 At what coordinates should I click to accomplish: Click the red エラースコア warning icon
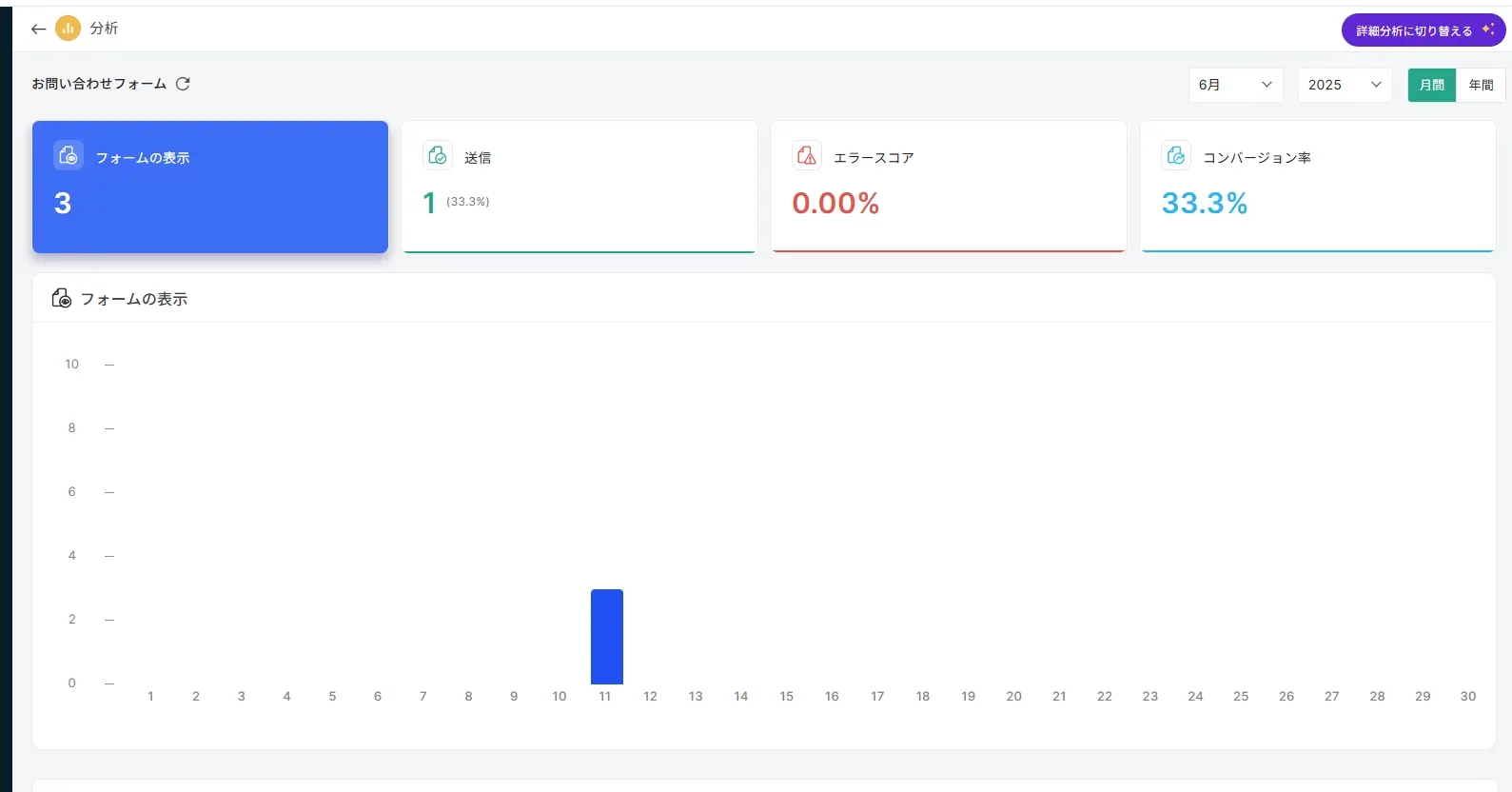pos(807,155)
